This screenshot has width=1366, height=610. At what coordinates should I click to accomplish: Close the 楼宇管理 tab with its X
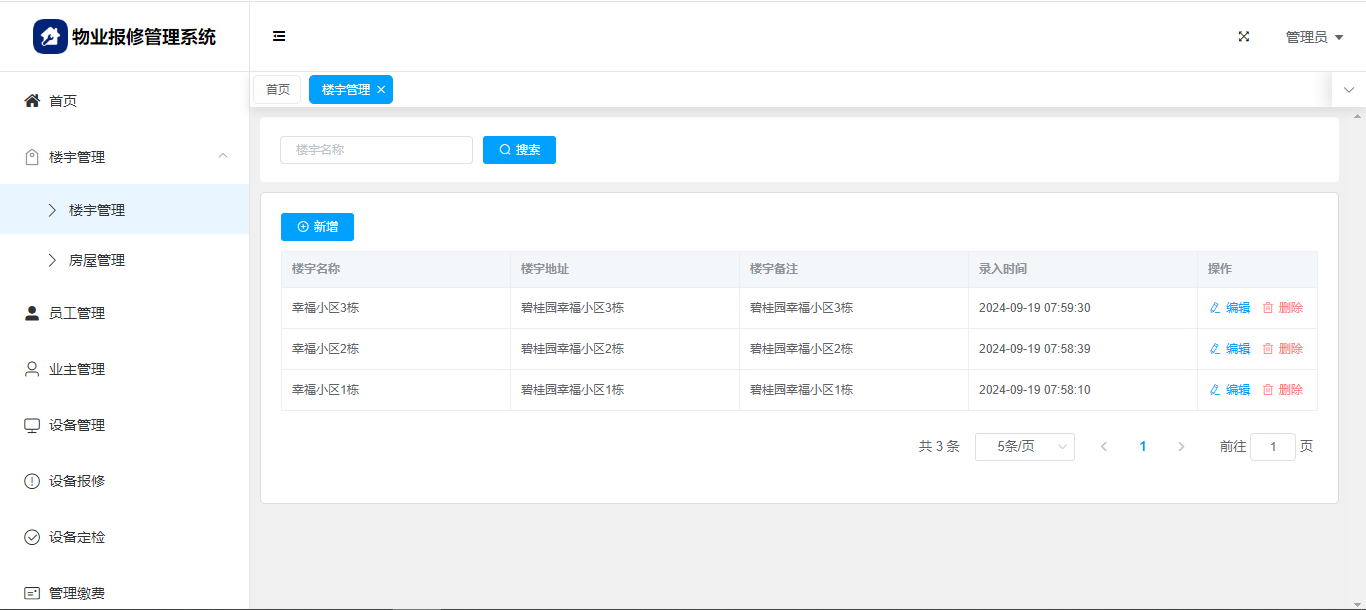pos(381,90)
